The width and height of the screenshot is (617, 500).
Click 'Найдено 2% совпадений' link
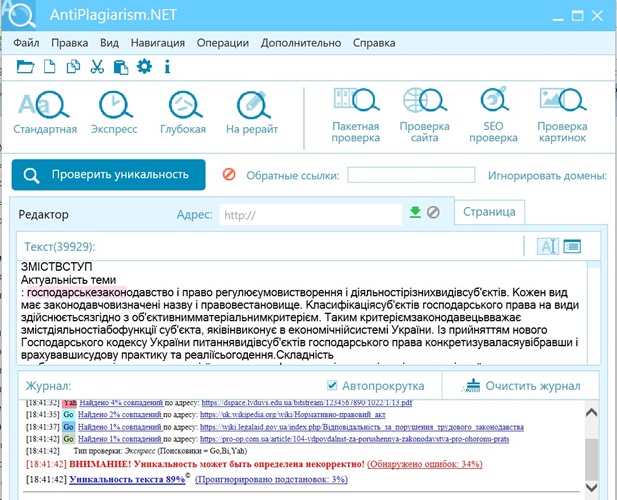(x=120, y=415)
